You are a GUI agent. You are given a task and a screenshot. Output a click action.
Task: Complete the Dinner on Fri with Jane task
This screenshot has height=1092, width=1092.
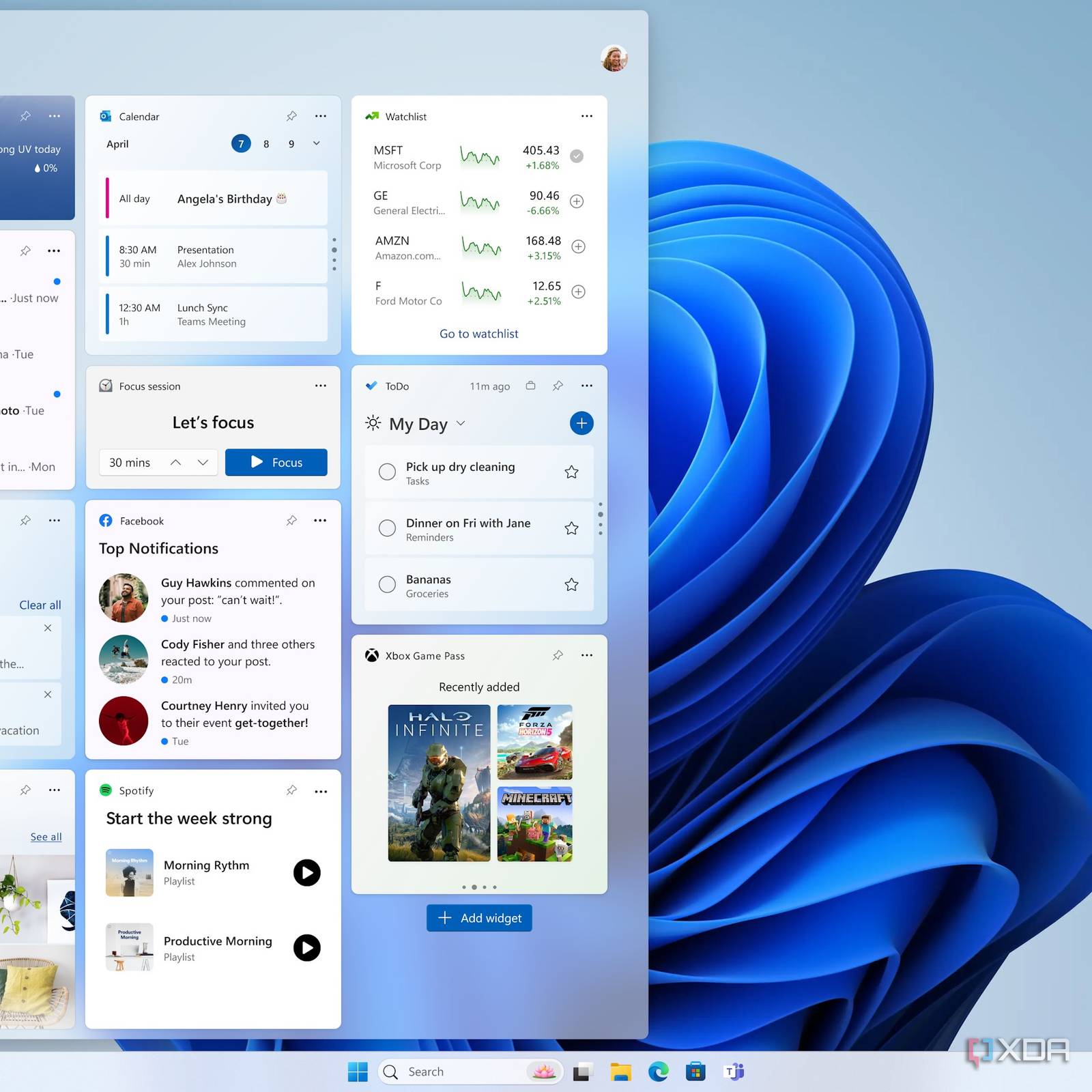click(387, 528)
